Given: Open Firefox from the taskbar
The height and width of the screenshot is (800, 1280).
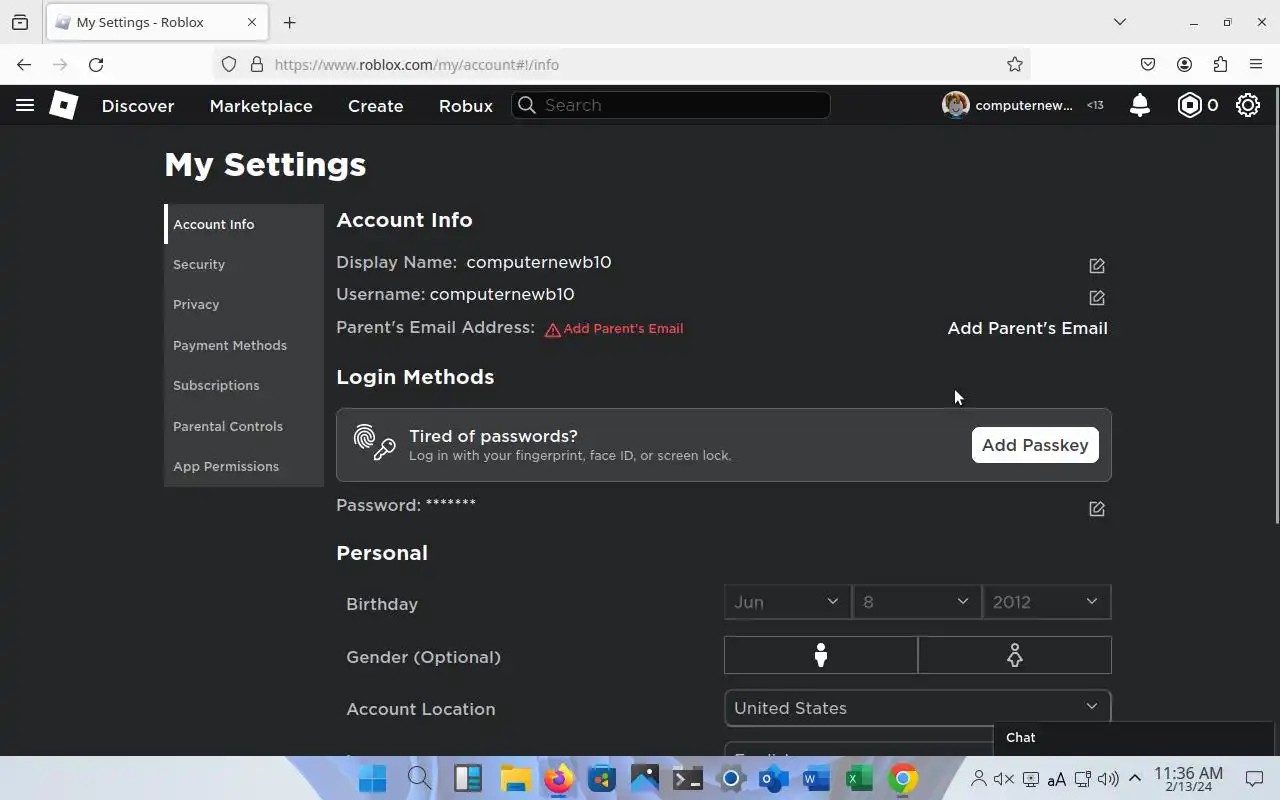Looking at the screenshot, I should 558,778.
